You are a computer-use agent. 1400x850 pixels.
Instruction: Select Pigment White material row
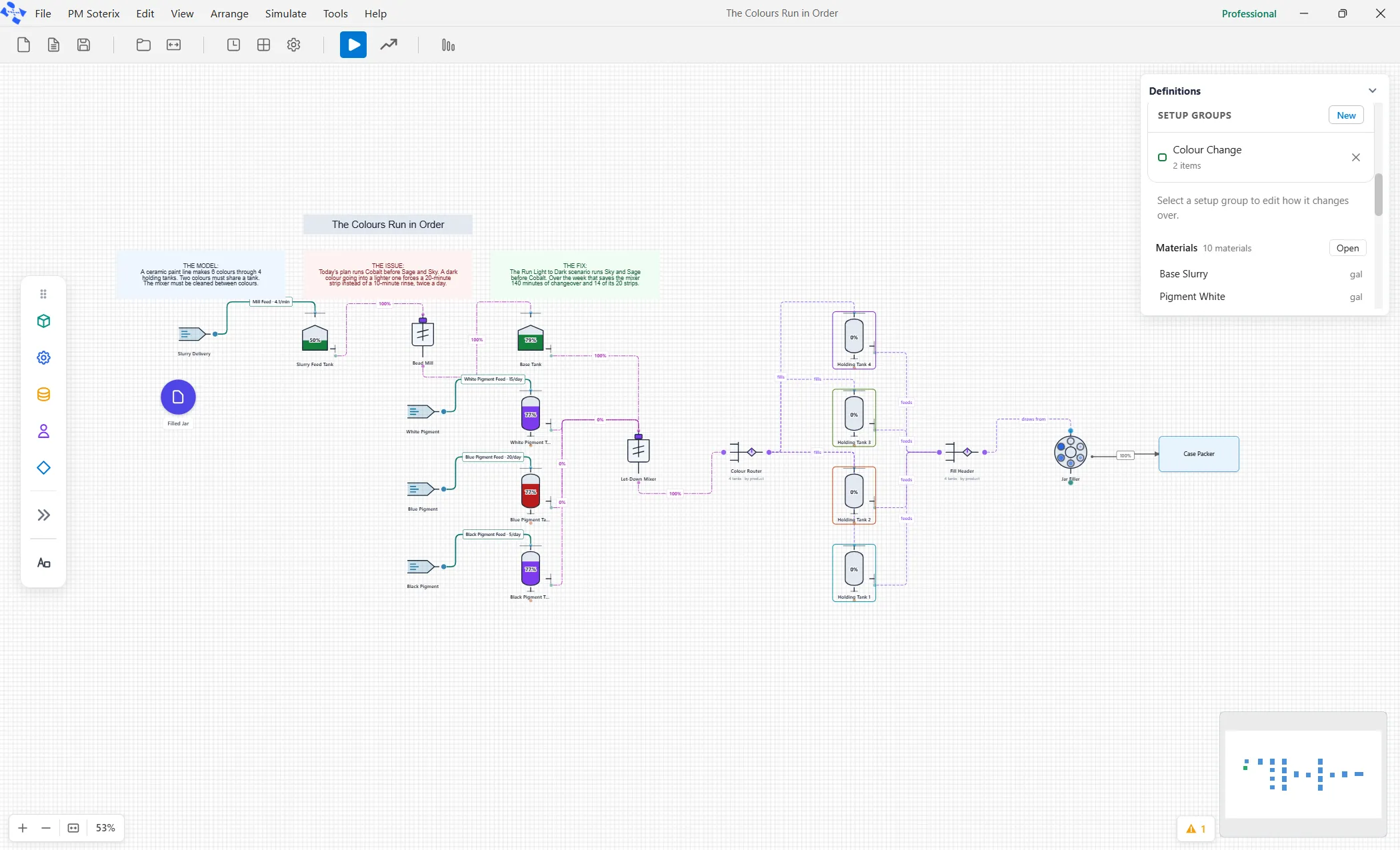1260,297
